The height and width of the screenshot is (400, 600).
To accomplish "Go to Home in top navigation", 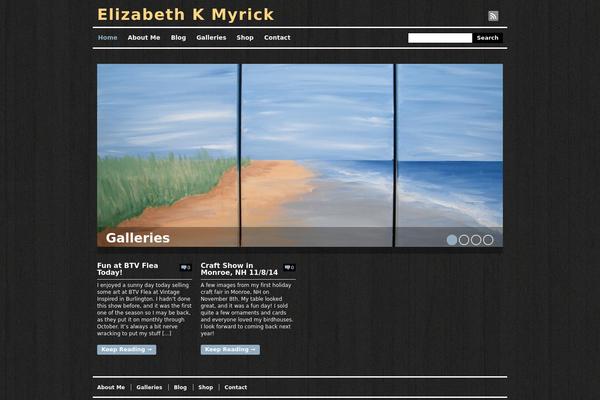I will 108,38.
